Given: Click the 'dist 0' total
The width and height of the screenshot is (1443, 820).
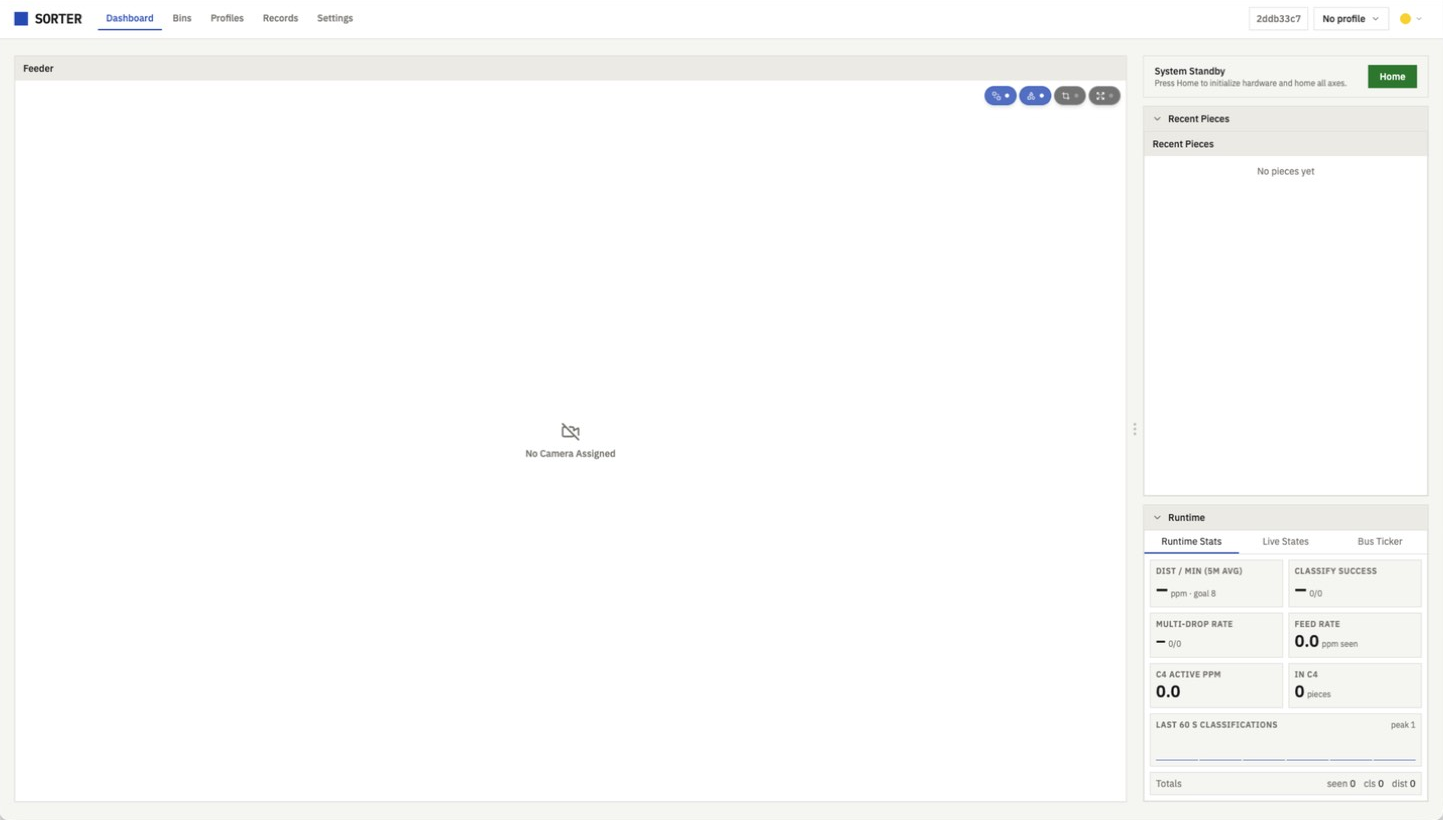Looking at the screenshot, I should point(1404,784).
